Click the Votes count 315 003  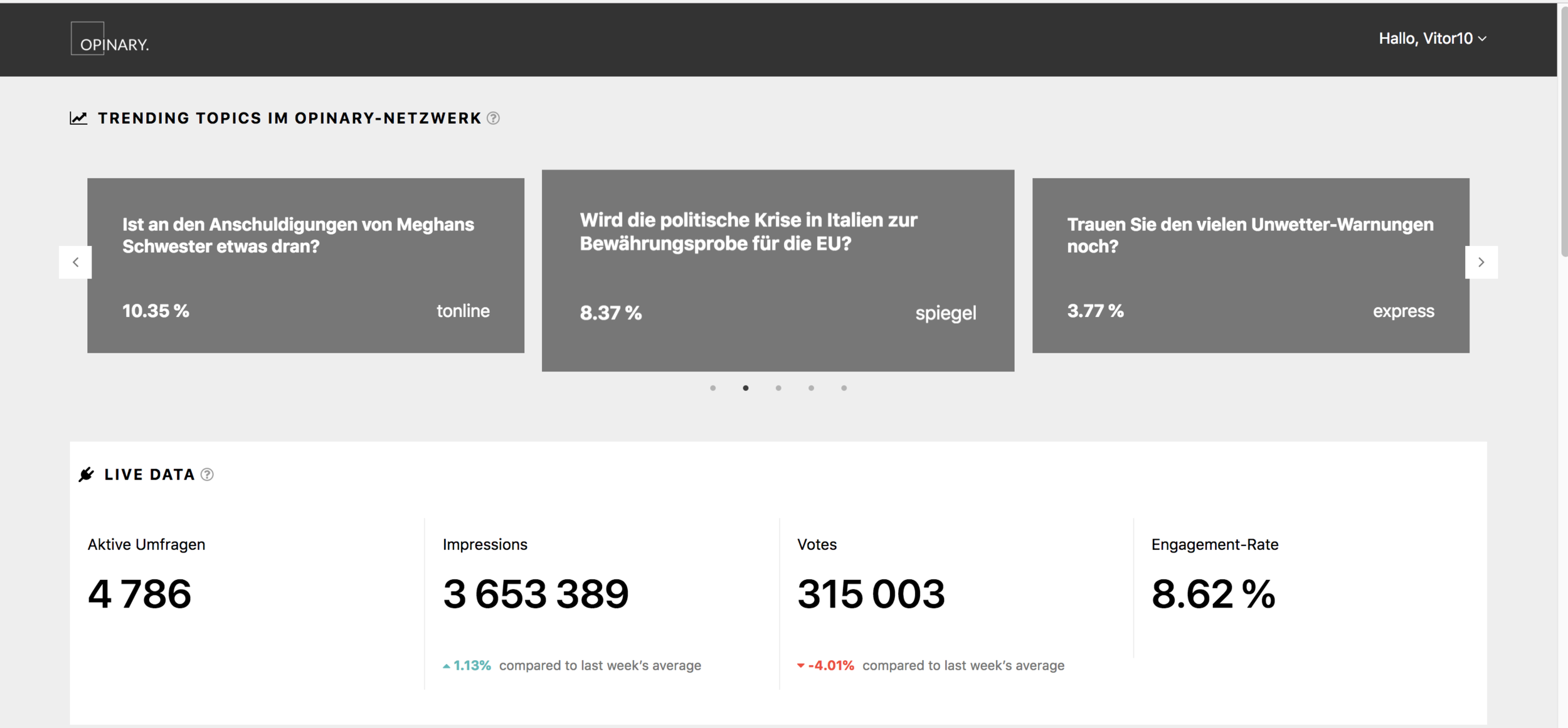point(871,594)
